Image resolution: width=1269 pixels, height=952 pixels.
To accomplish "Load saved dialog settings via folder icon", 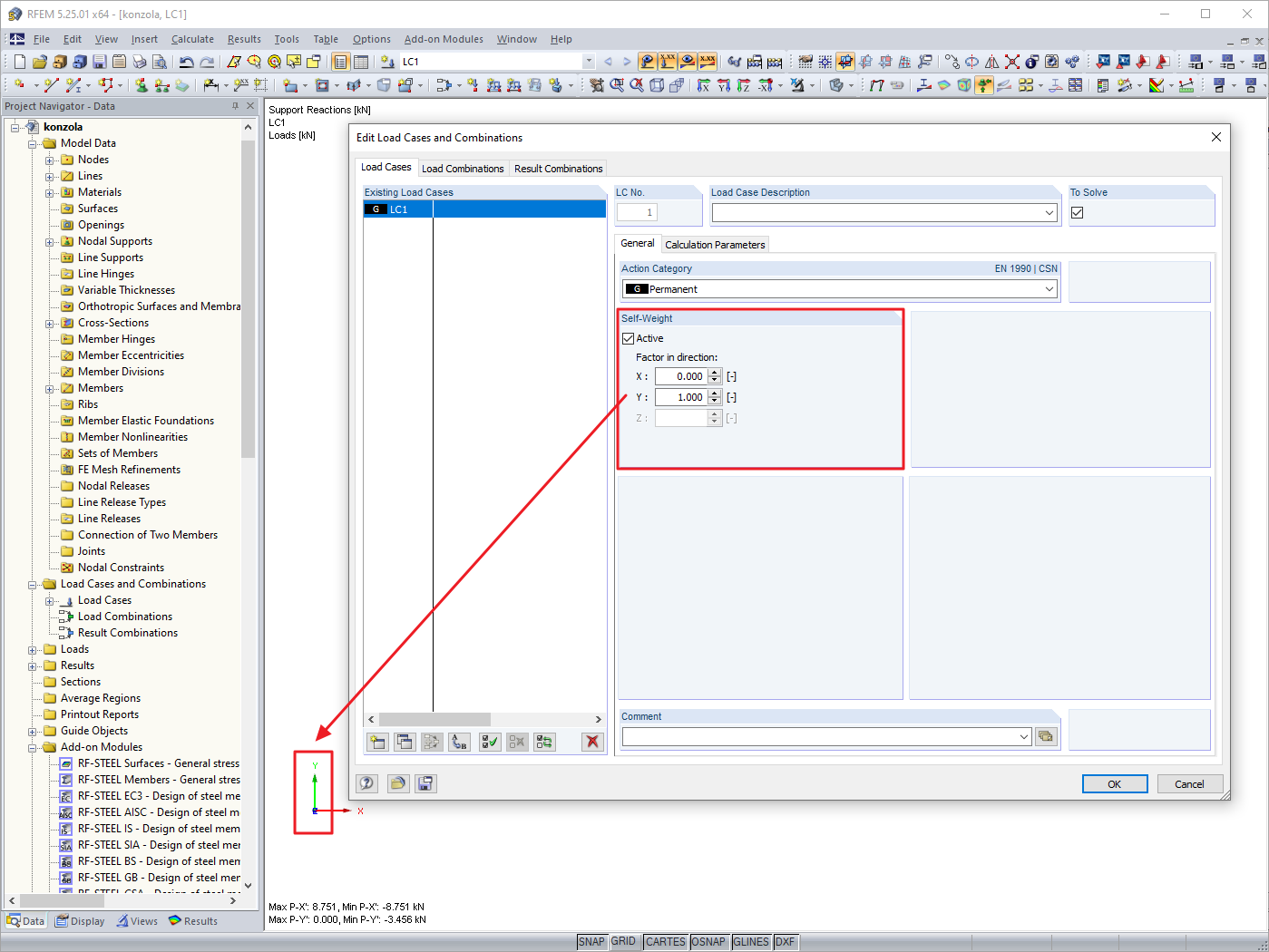I will tap(397, 783).
